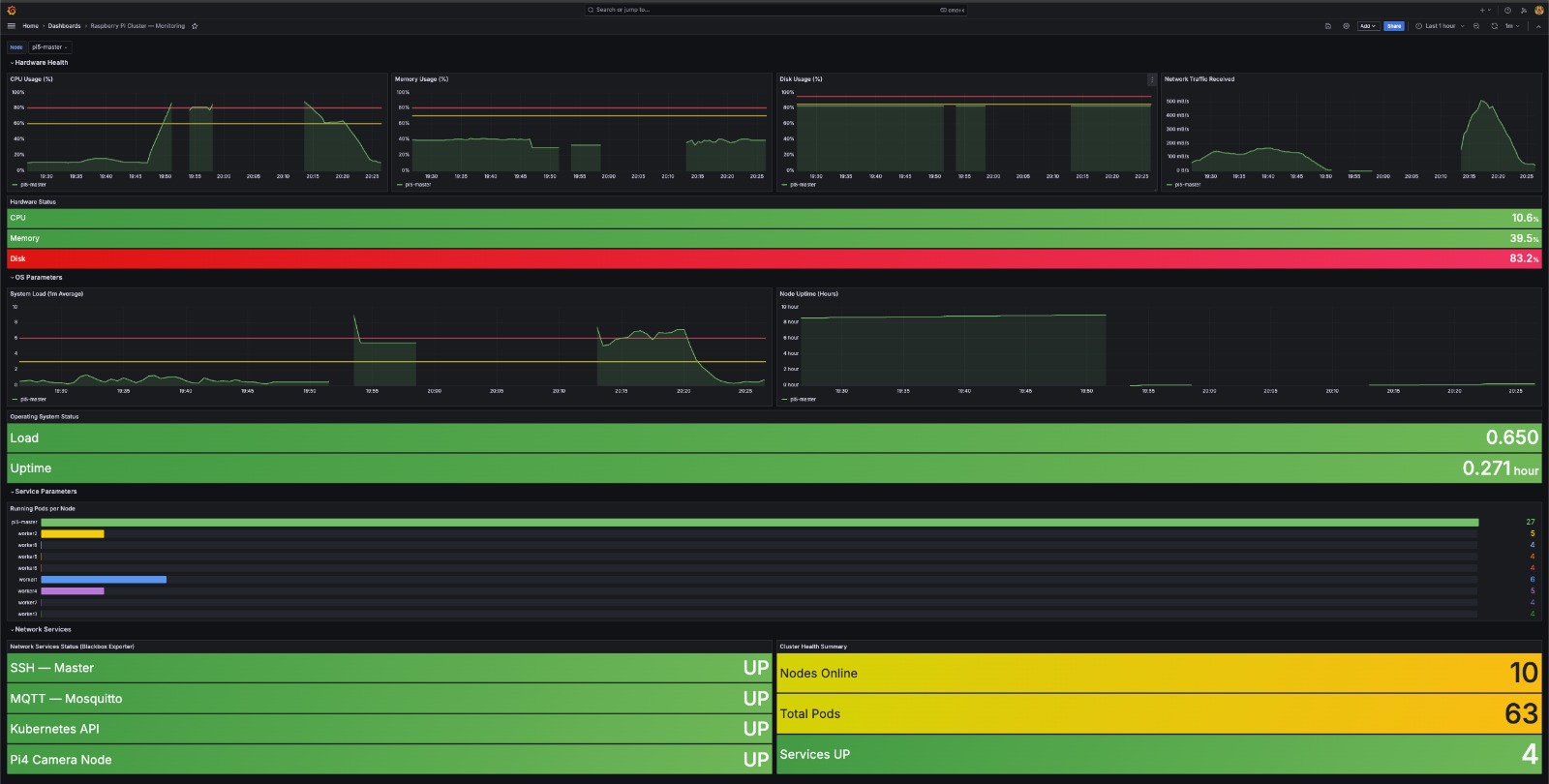Viewport: 1549px width, 784px height.
Task: Click the Pi4 Camera Node UP tile
Action: pyautogui.click(x=389, y=760)
